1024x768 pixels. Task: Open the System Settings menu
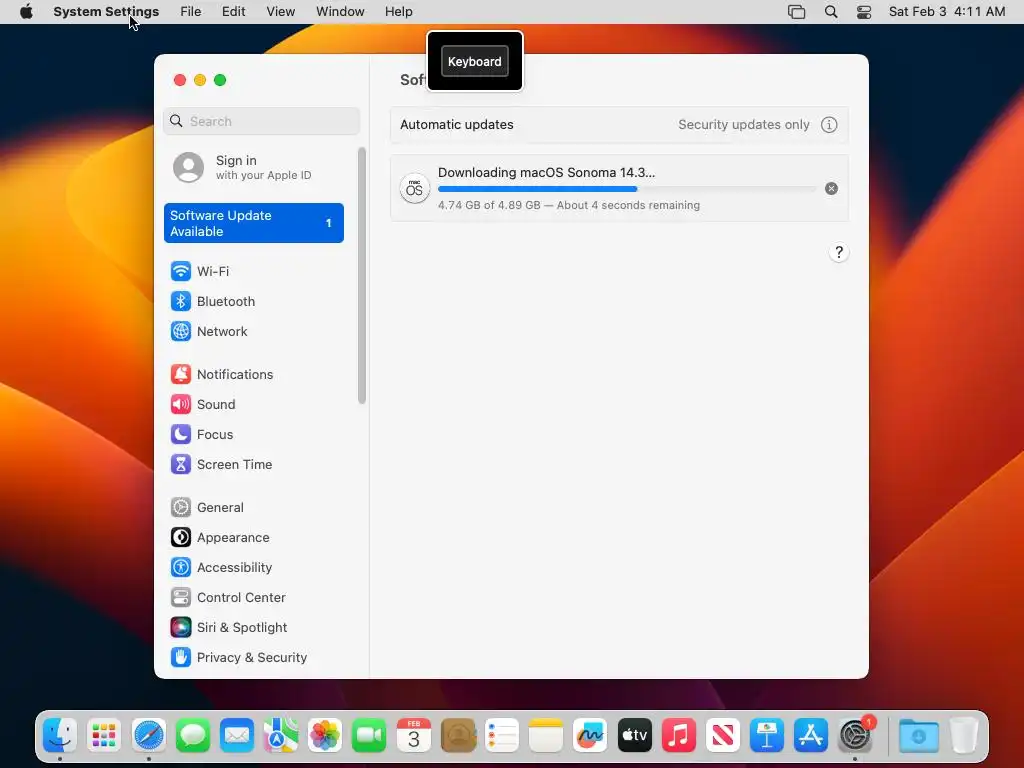(x=106, y=12)
